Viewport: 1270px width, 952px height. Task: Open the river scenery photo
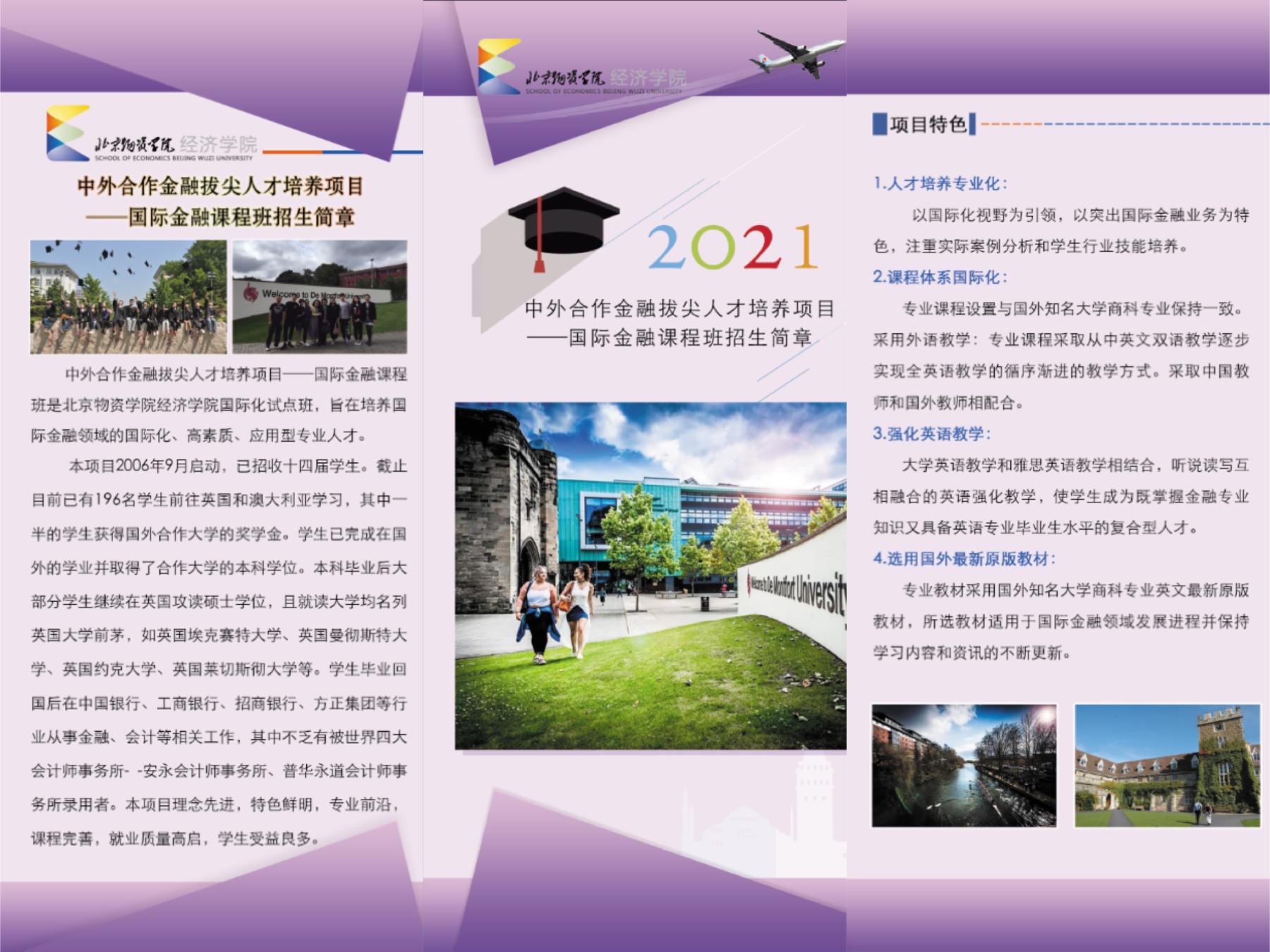pos(964,765)
